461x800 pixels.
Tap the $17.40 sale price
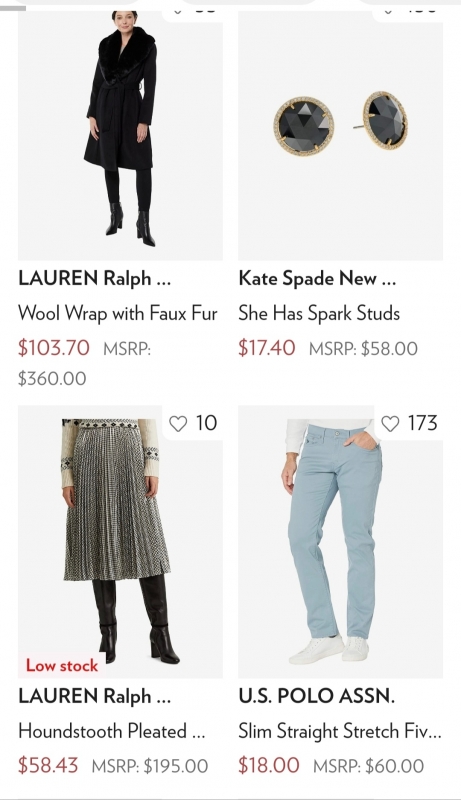coord(267,348)
